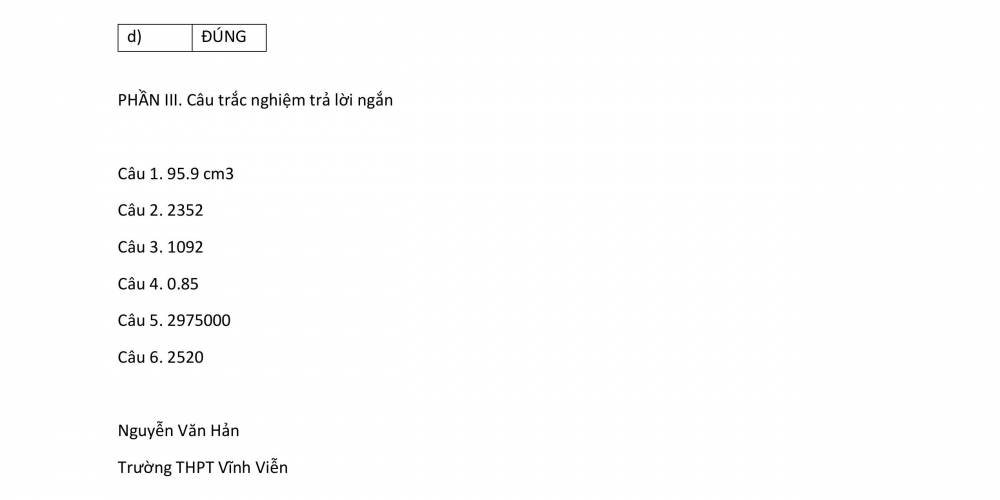
Task: Click the value 0.85
Action: 183,284
